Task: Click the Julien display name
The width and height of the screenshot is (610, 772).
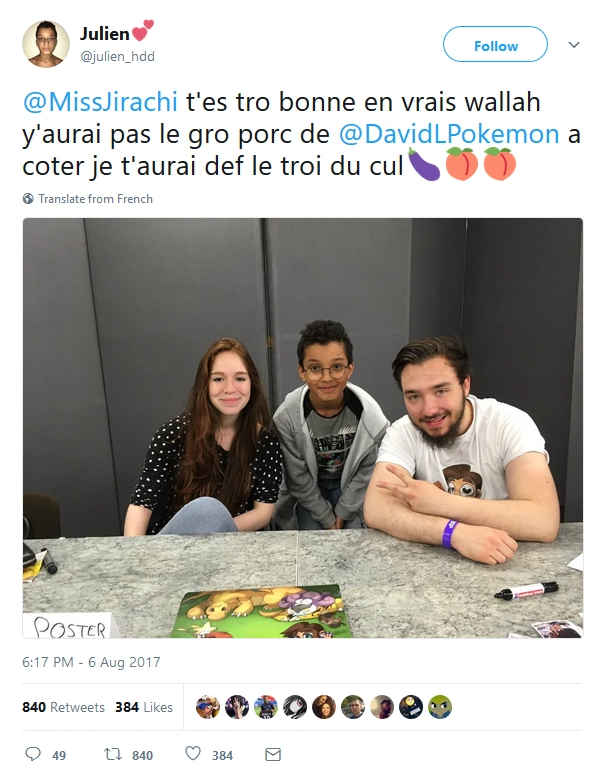Action: [104, 33]
